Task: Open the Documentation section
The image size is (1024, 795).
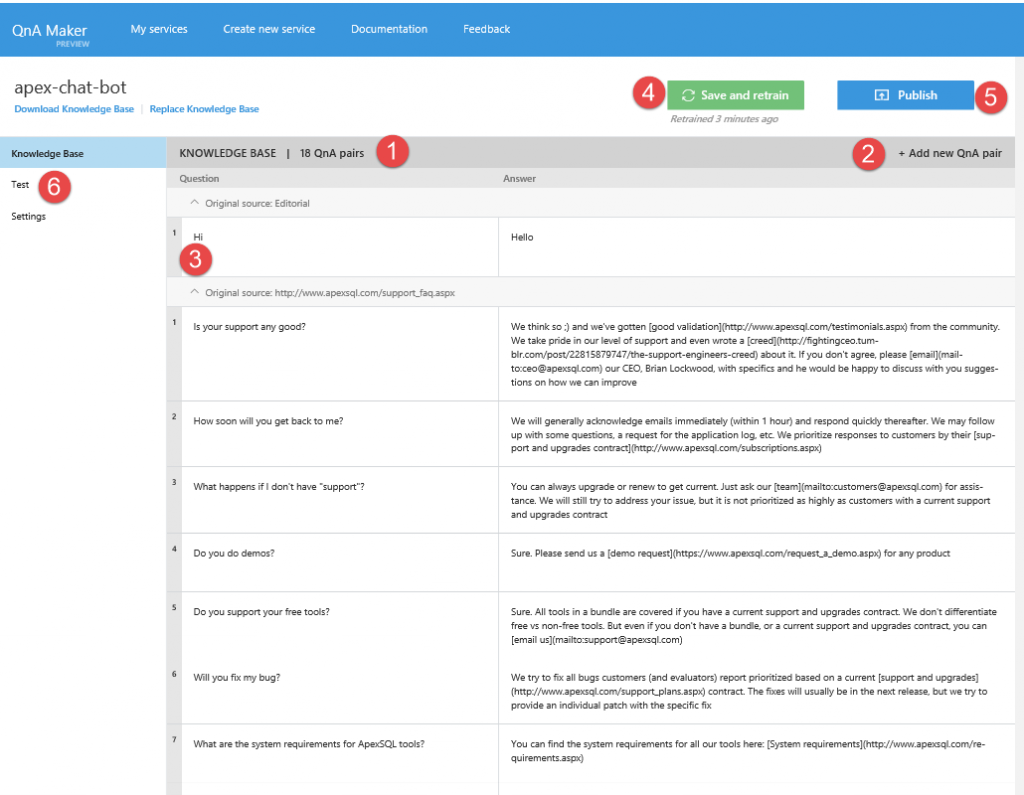Action: [389, 29]
